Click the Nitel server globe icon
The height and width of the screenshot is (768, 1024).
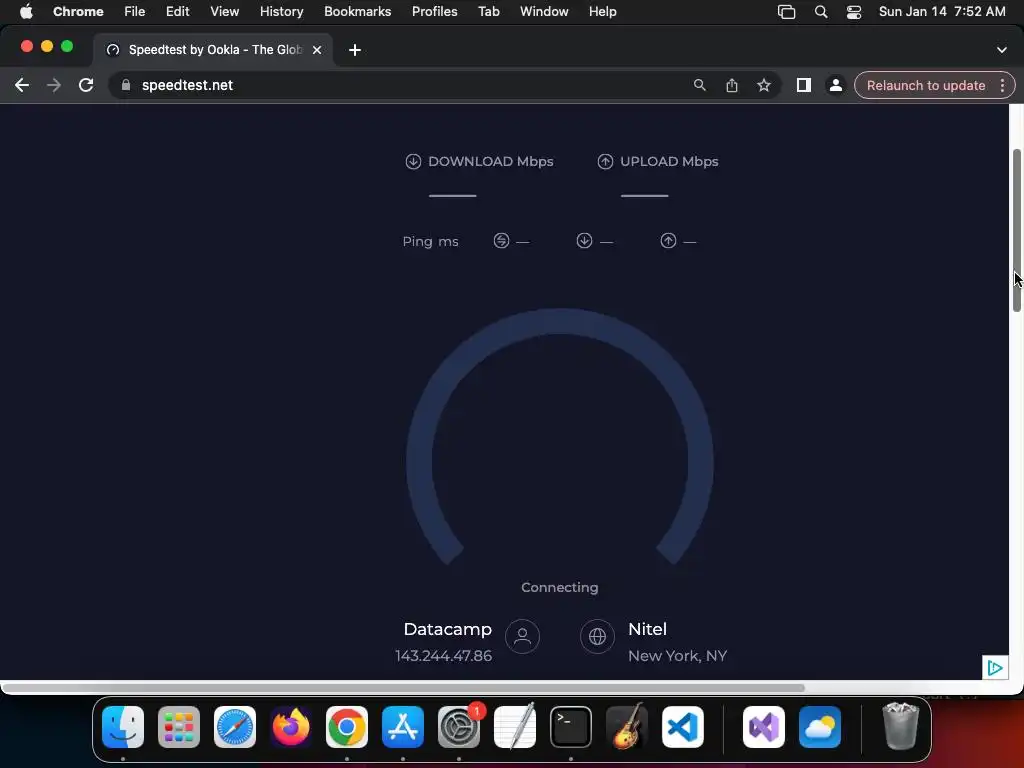[597, 636]
